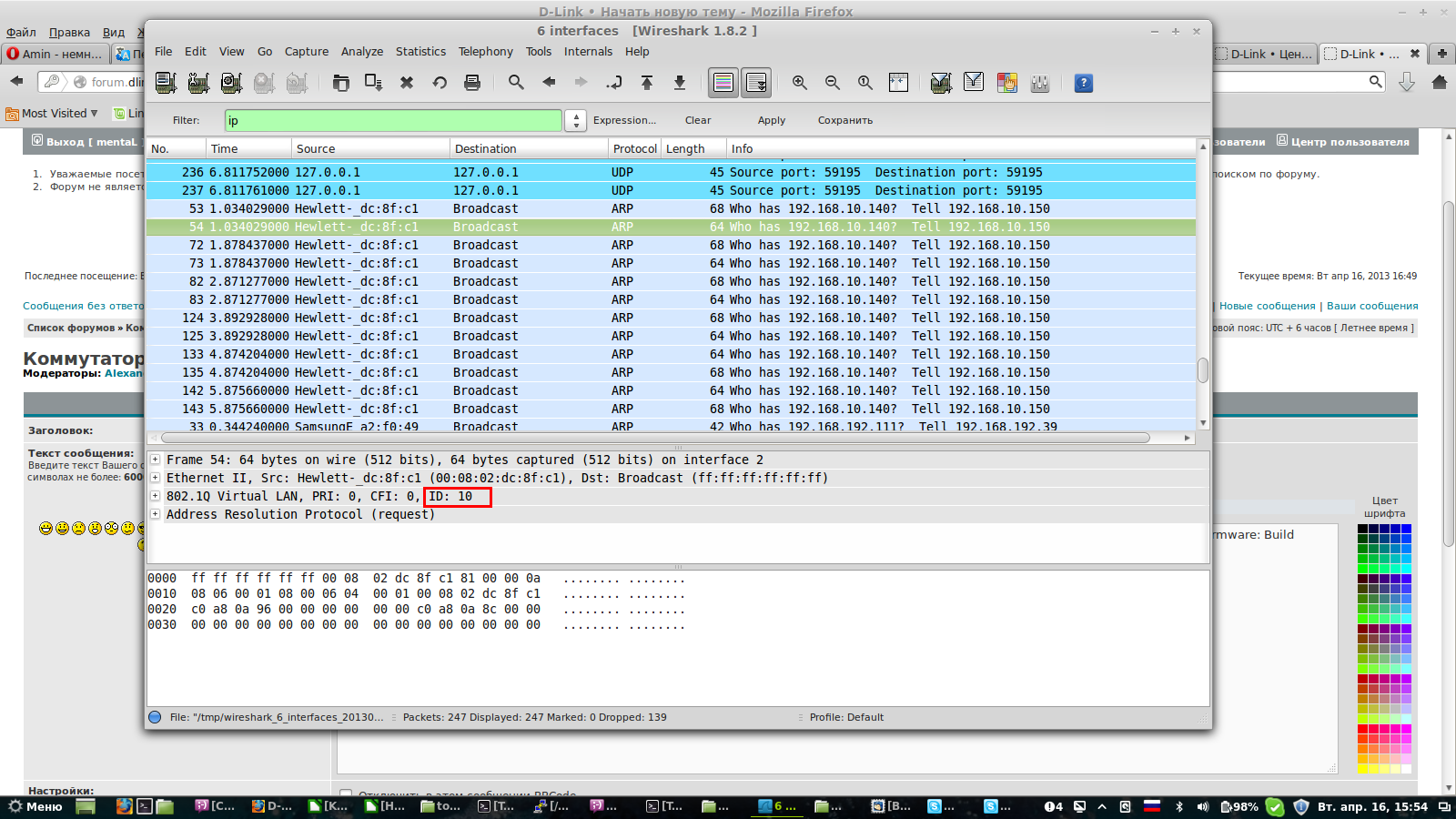Viewport: 1456px width, 819px height.
Task: Open the filter history dropdown
Action: tap(575, 120)
